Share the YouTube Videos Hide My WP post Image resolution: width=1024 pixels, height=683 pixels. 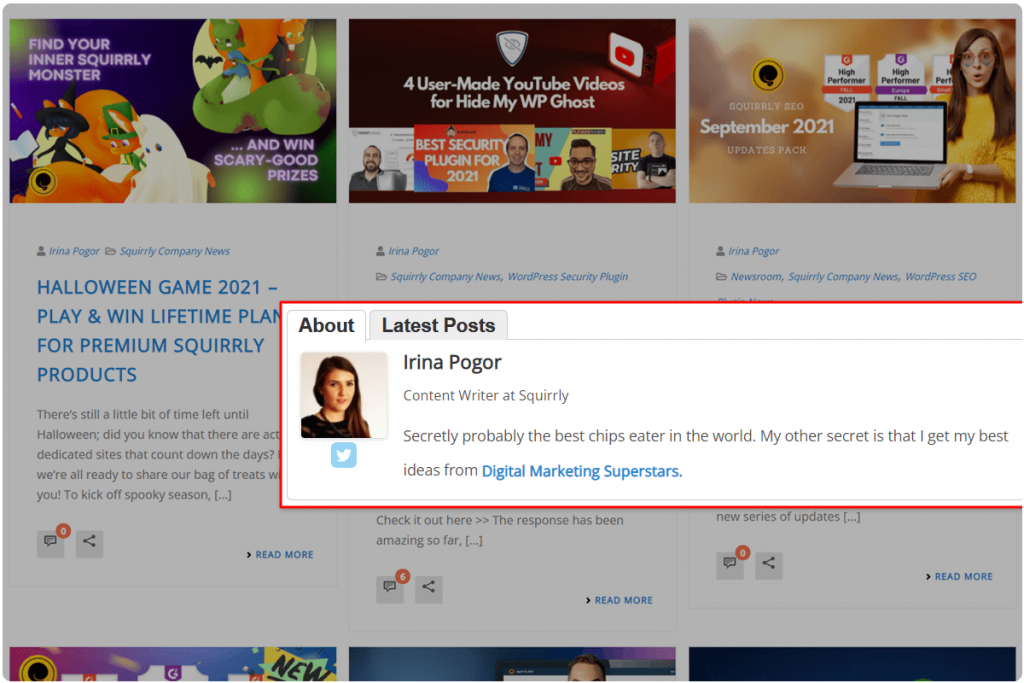[428, 588]
